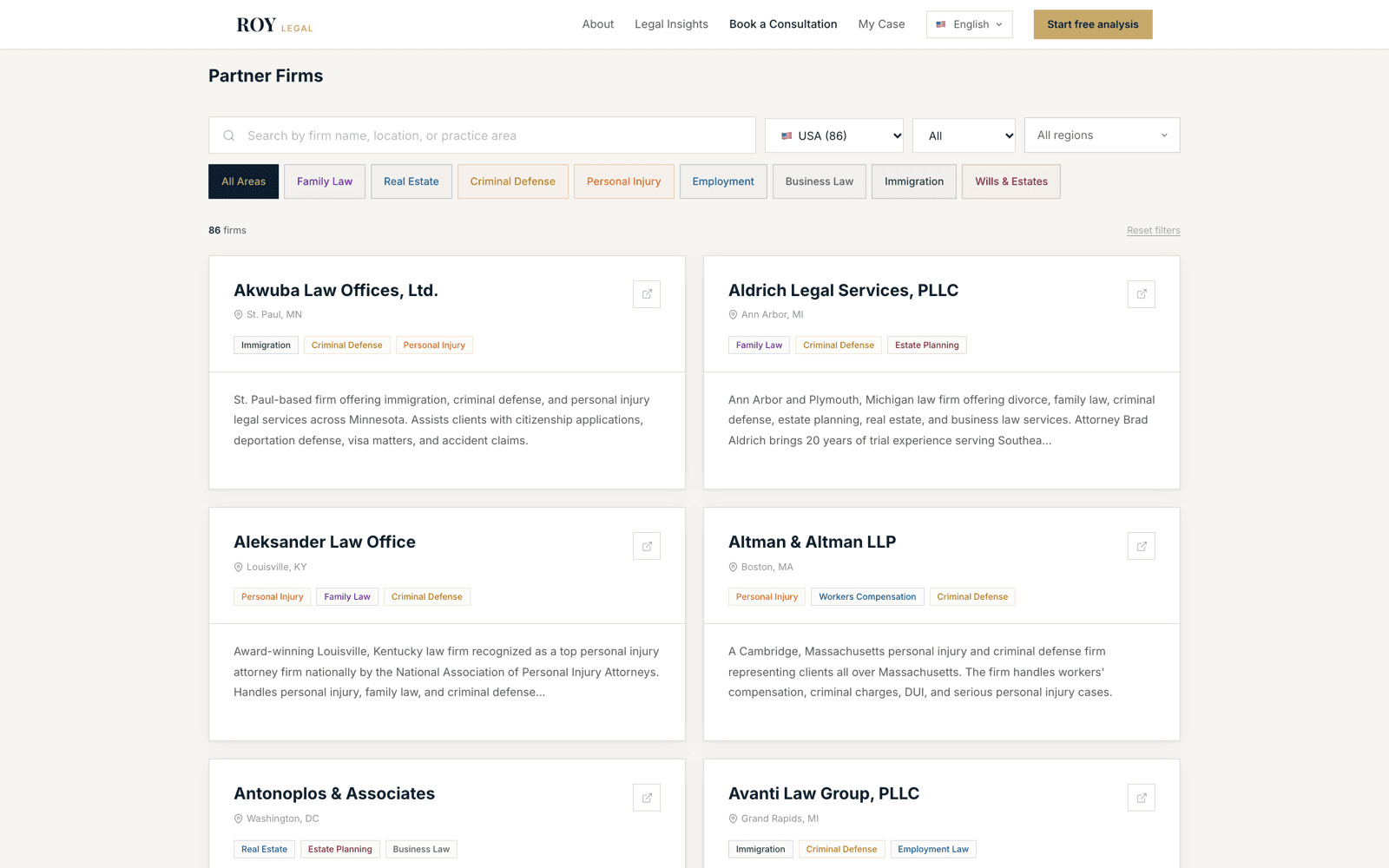Open the USA (86) country dropdown
1389x868 pixels.
(x=834, y=135)
